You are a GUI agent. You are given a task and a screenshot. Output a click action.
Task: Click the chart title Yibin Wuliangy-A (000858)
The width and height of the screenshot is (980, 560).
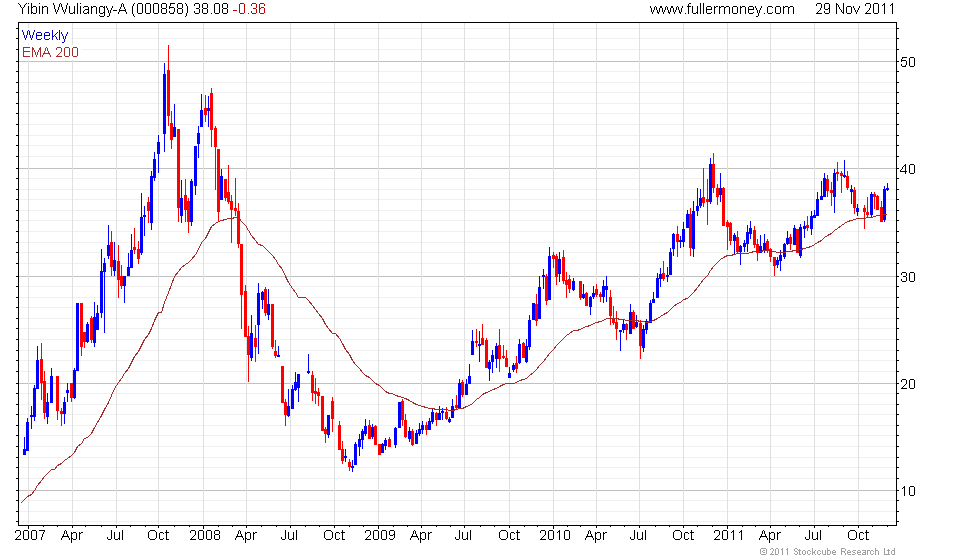[103, 9]
